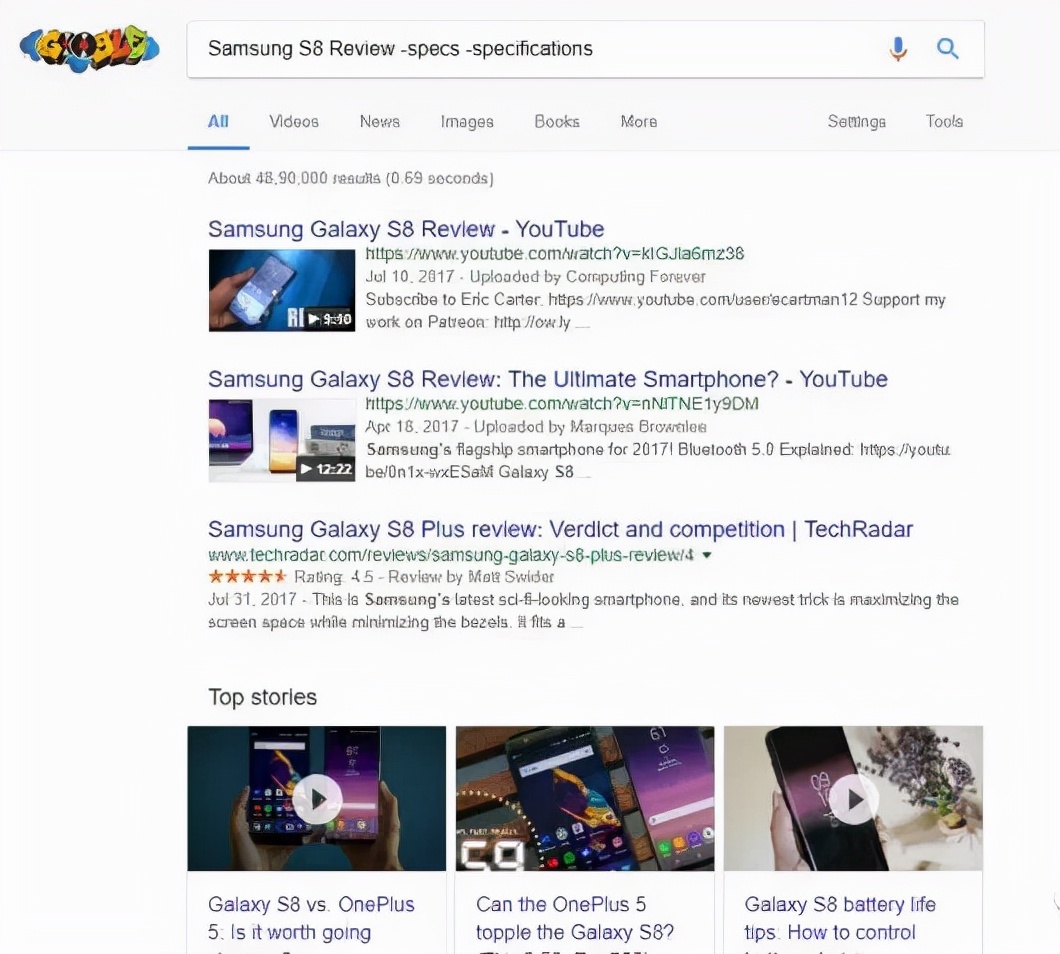1060x954 pixels.
Task: Play the Marques Brownlee 12:22 video thumbnail
Action: 282,440
